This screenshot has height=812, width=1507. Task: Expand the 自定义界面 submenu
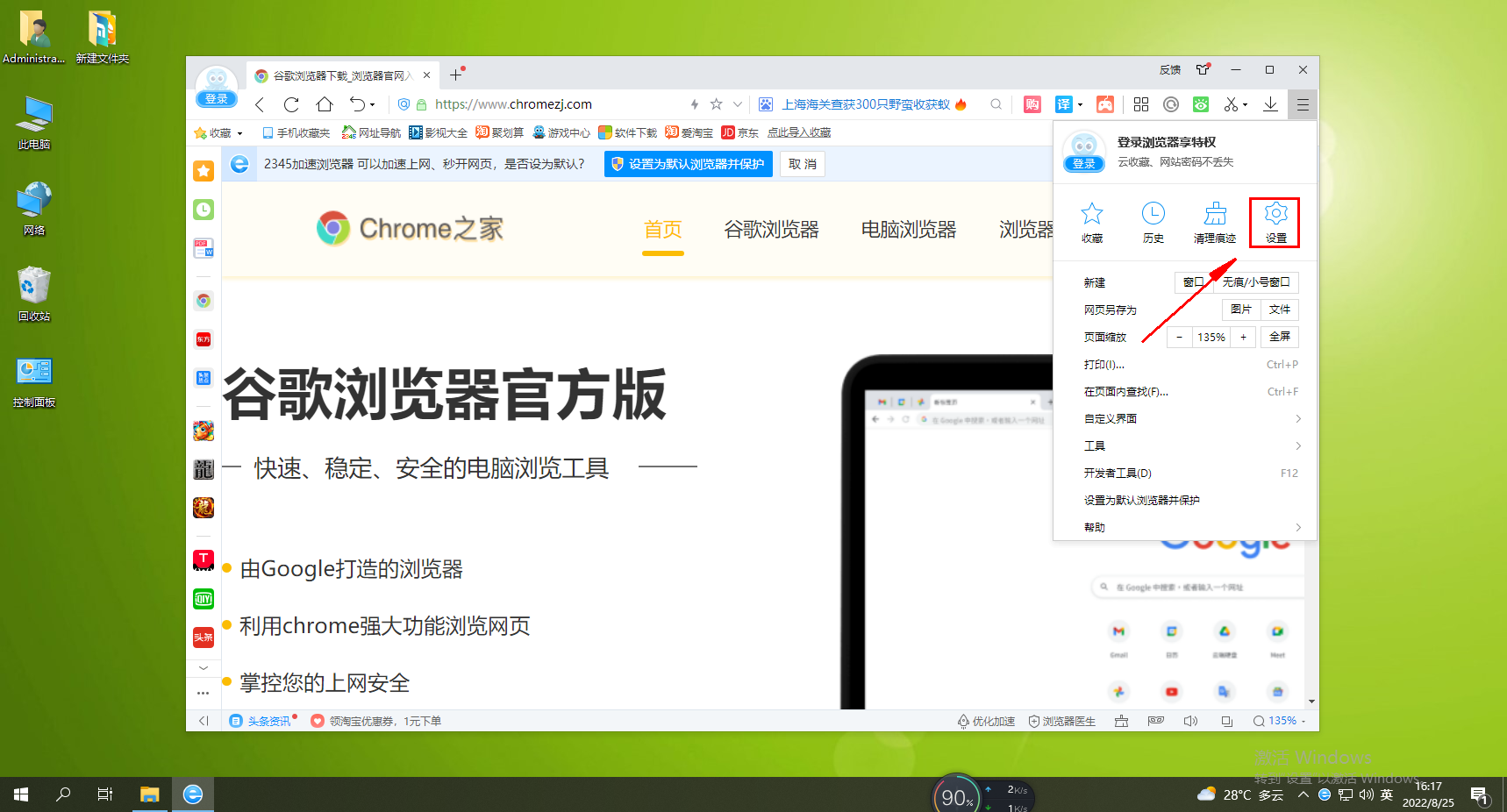tap(1191, 419)
